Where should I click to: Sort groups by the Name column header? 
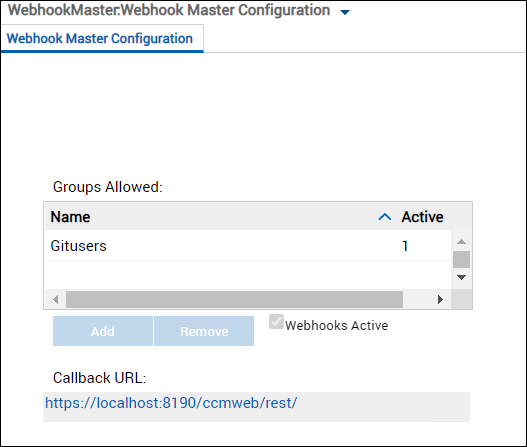[70, 217]
